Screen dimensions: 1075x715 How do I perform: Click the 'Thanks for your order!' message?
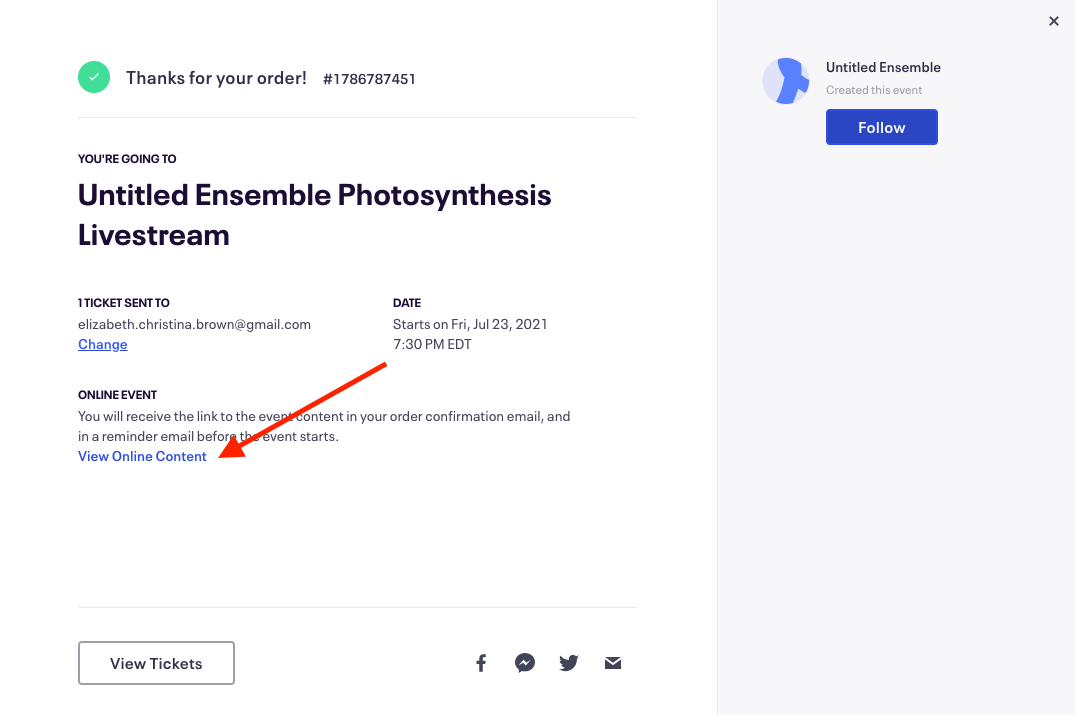(216, 78)
